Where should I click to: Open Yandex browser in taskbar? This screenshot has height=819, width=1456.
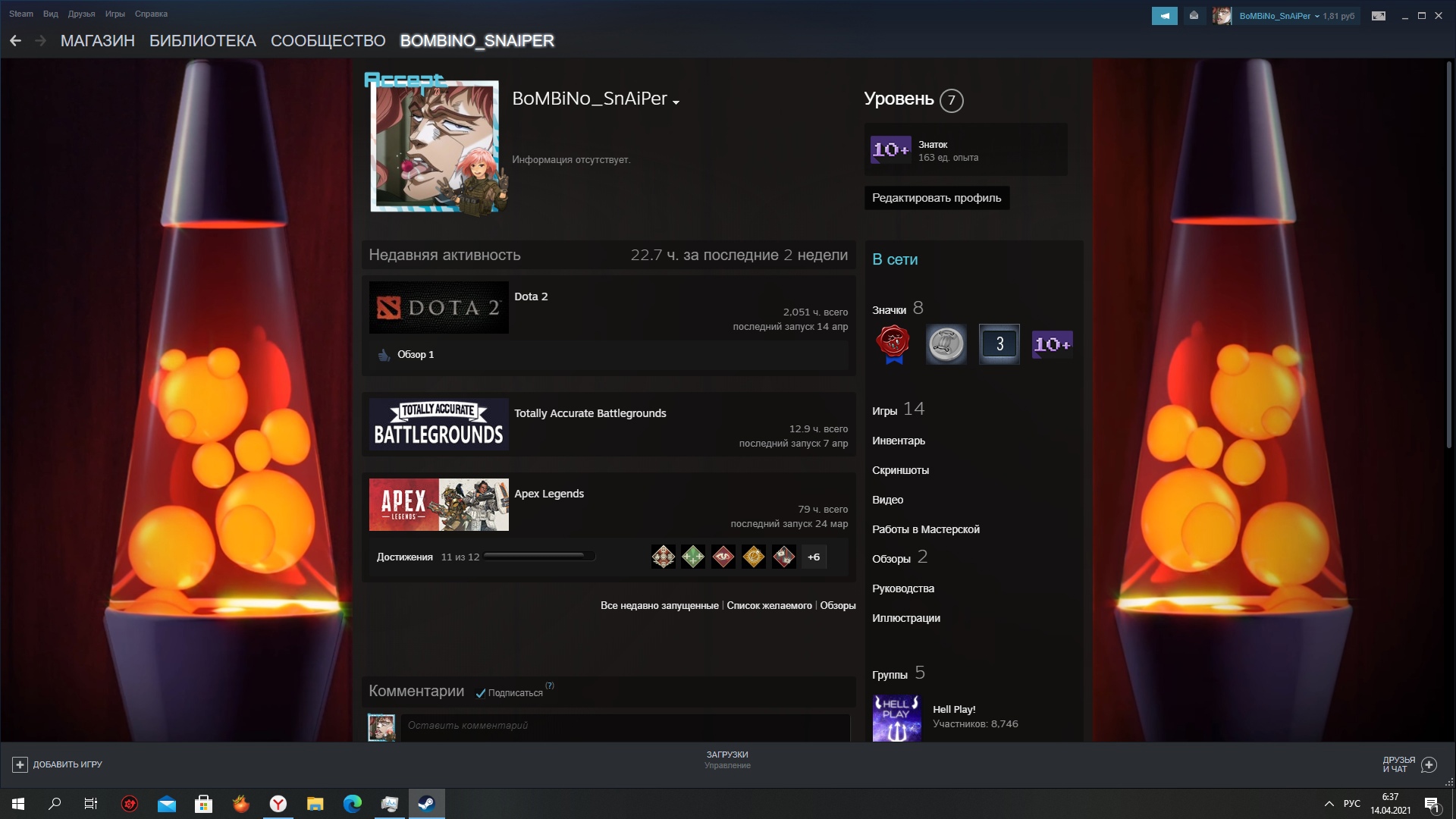point(278,804)
